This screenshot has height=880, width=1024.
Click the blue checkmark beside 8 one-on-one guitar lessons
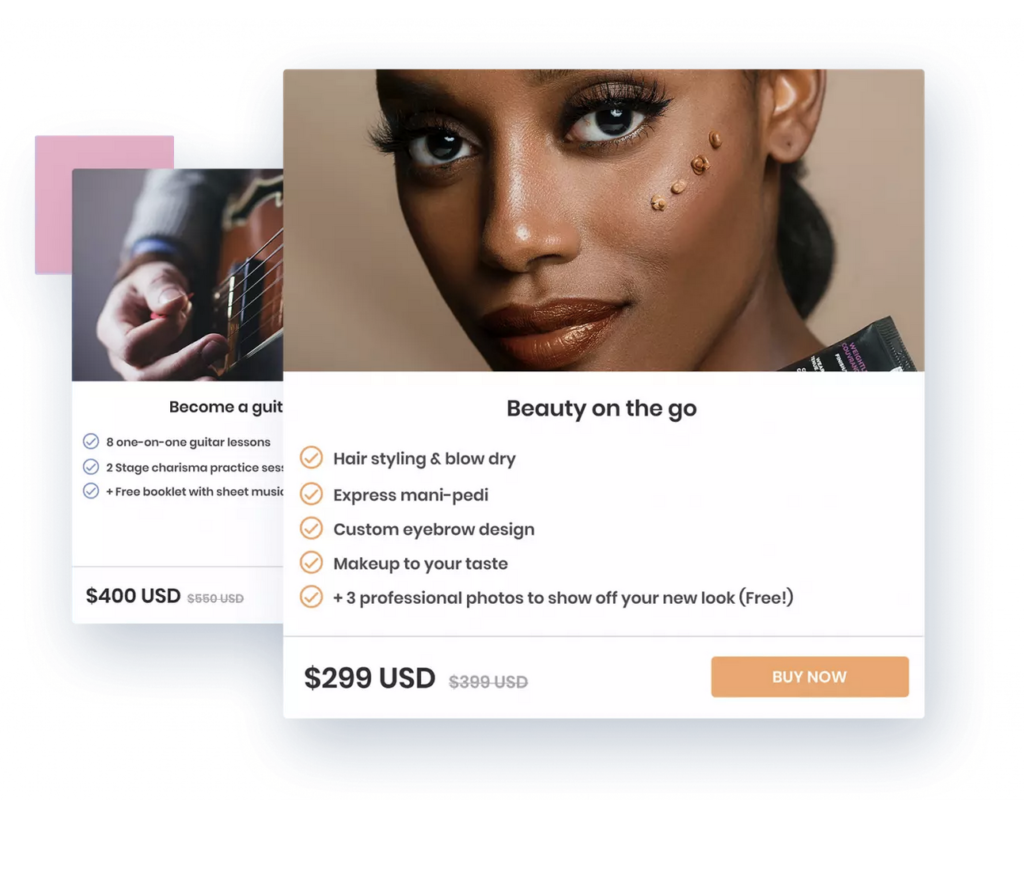pyautogui.click(x=91, y=441)
